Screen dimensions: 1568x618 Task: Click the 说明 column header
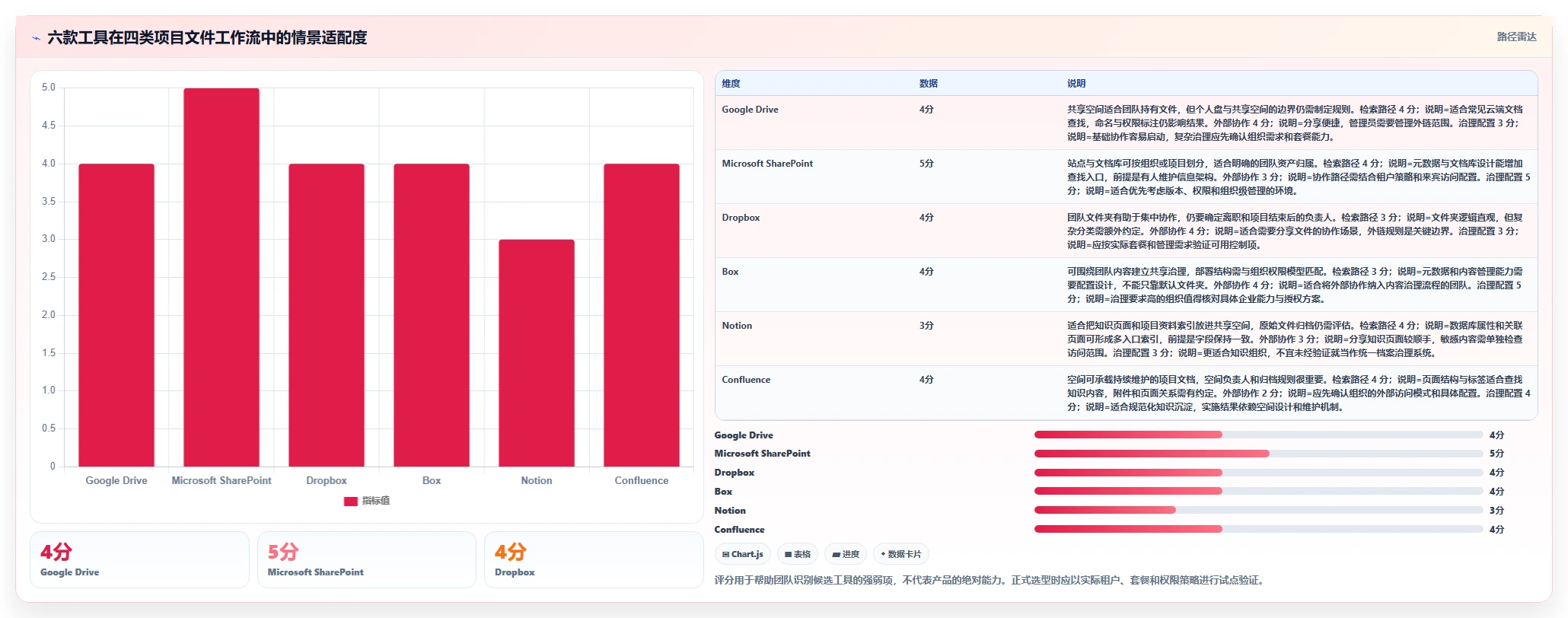coord(1076,84)
